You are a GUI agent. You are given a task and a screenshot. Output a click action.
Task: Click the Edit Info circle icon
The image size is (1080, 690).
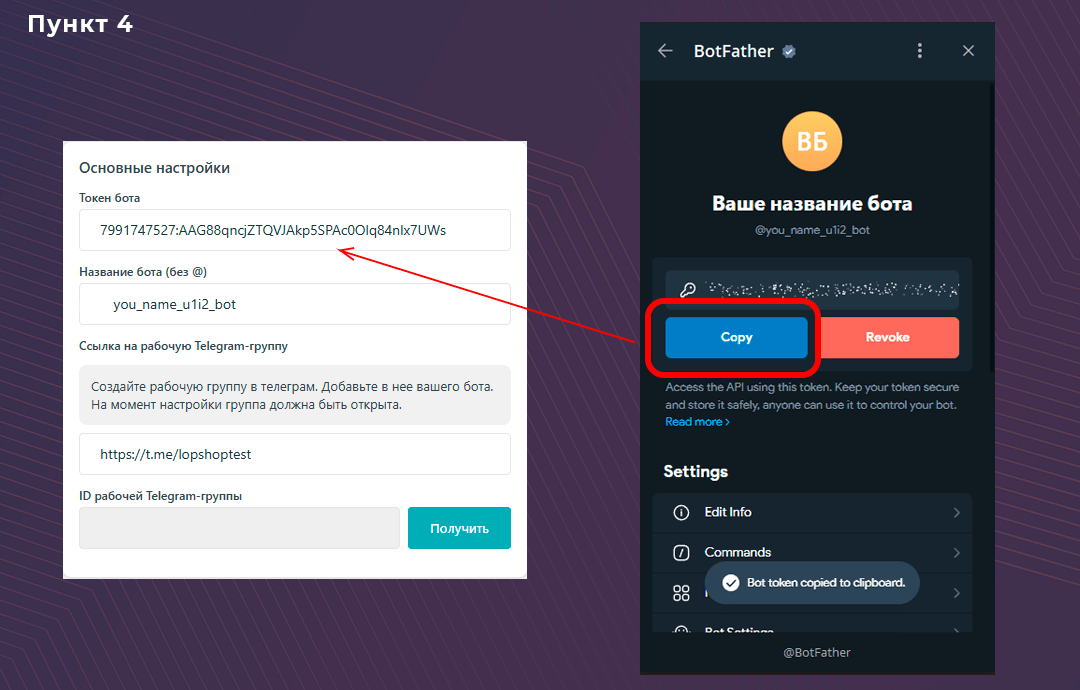[682, 512]
